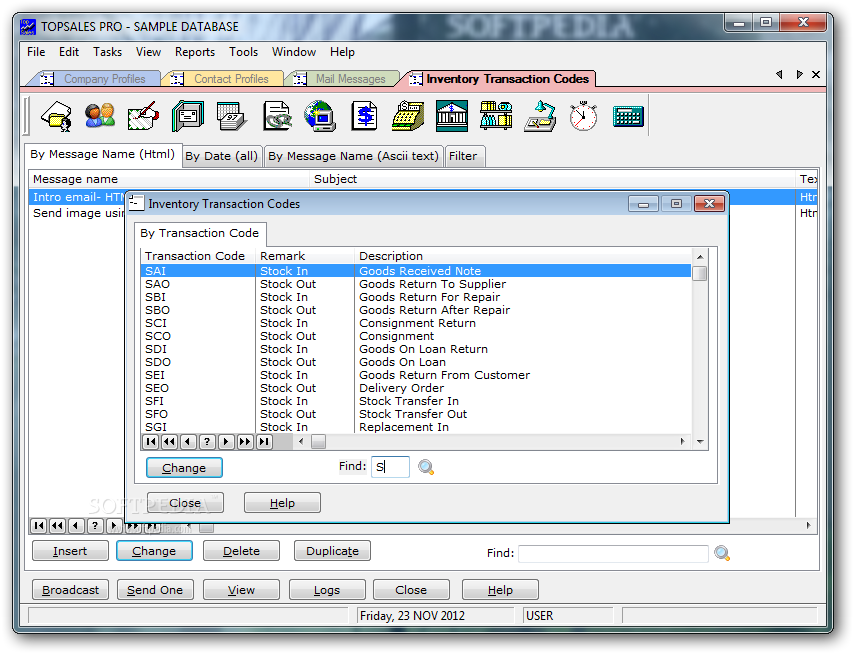
Task: Open the contacts people icon
Action: [100, 116]
